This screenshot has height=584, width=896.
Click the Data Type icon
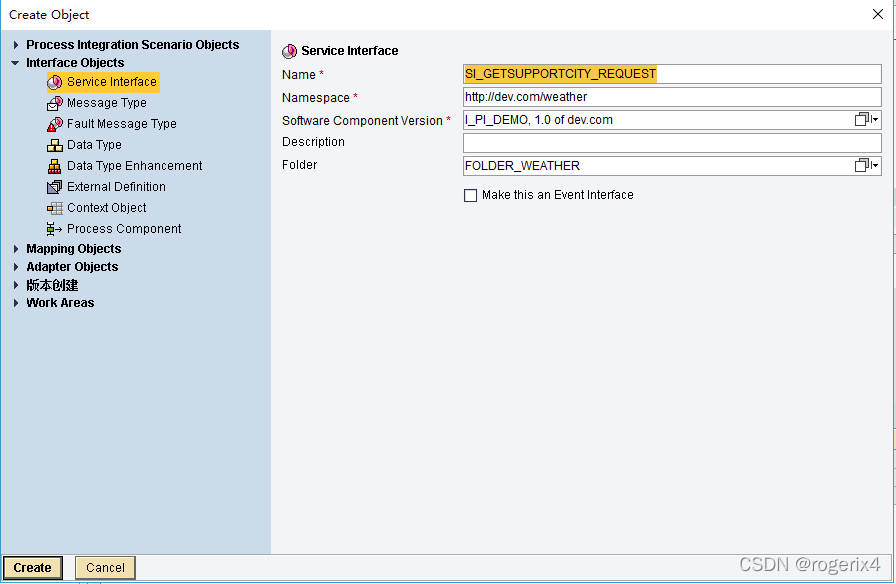click(x=55, y=145)
